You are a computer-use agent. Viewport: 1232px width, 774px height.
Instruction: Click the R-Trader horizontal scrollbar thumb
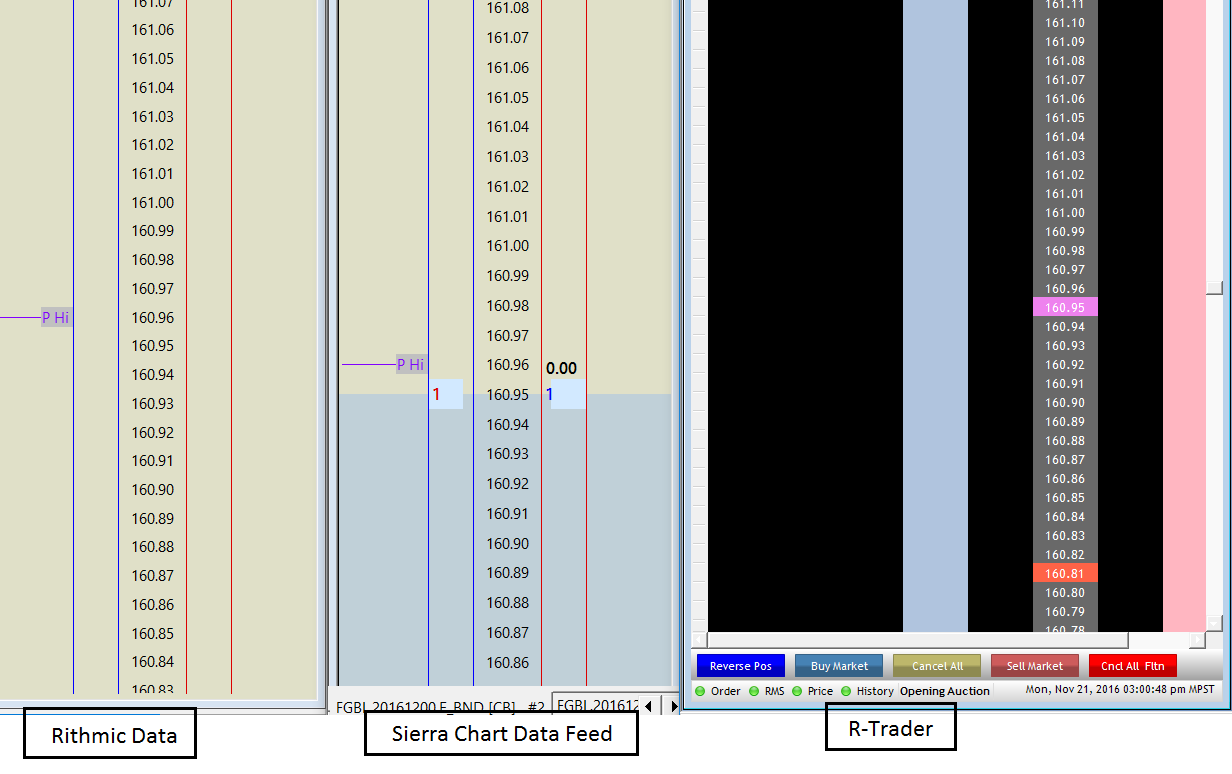(917, 640)
